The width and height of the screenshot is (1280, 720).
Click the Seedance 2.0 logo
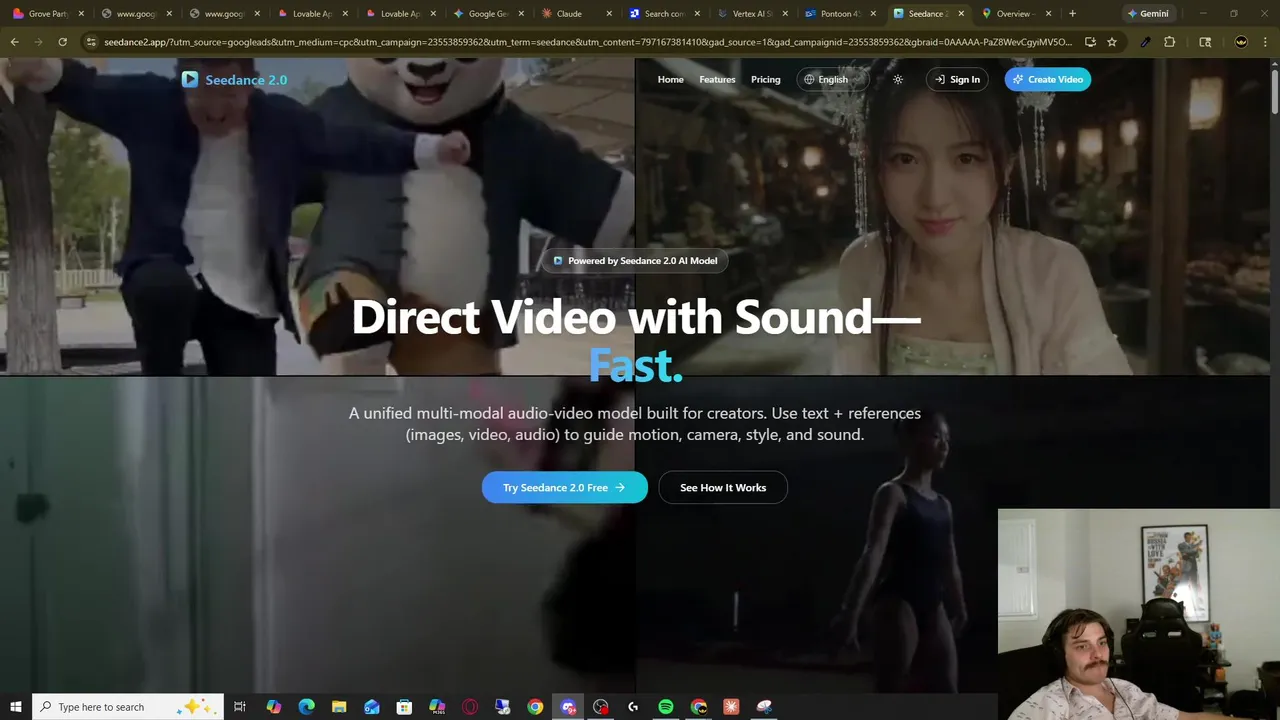(x=234, y=80)
